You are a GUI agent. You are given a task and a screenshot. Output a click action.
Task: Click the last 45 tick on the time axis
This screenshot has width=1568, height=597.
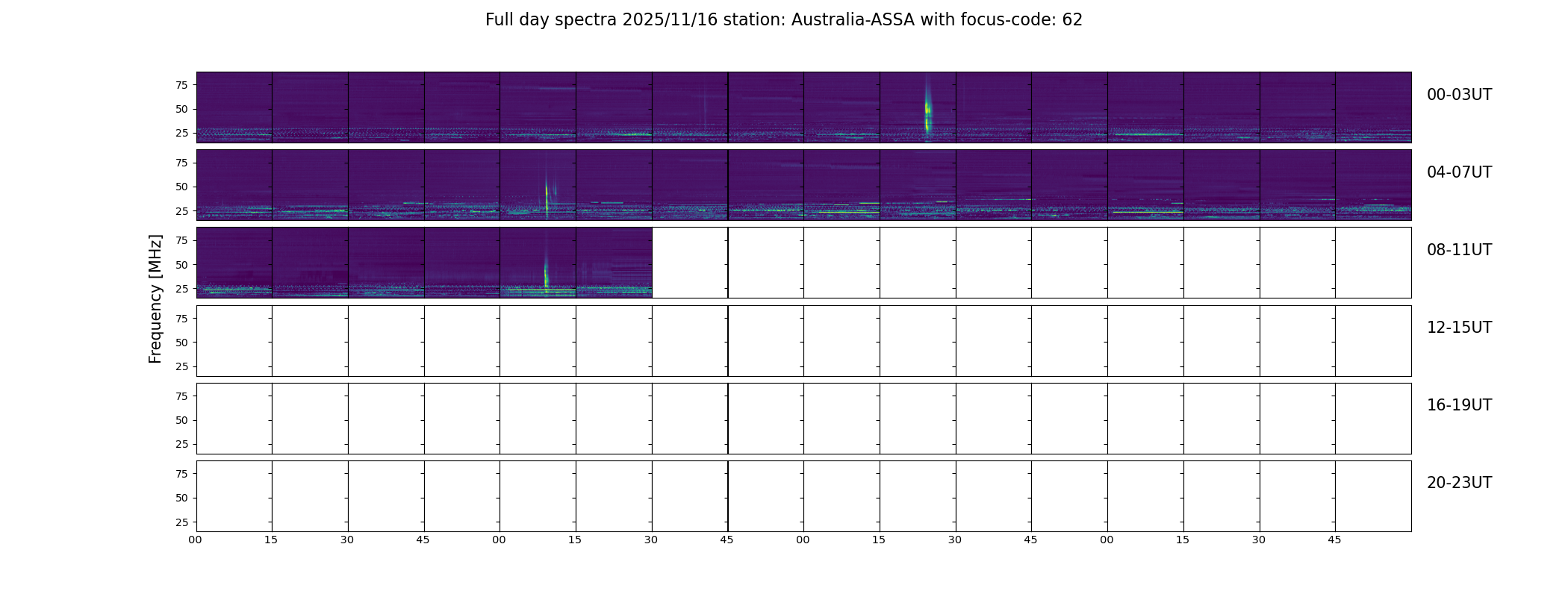[1334, 540]
